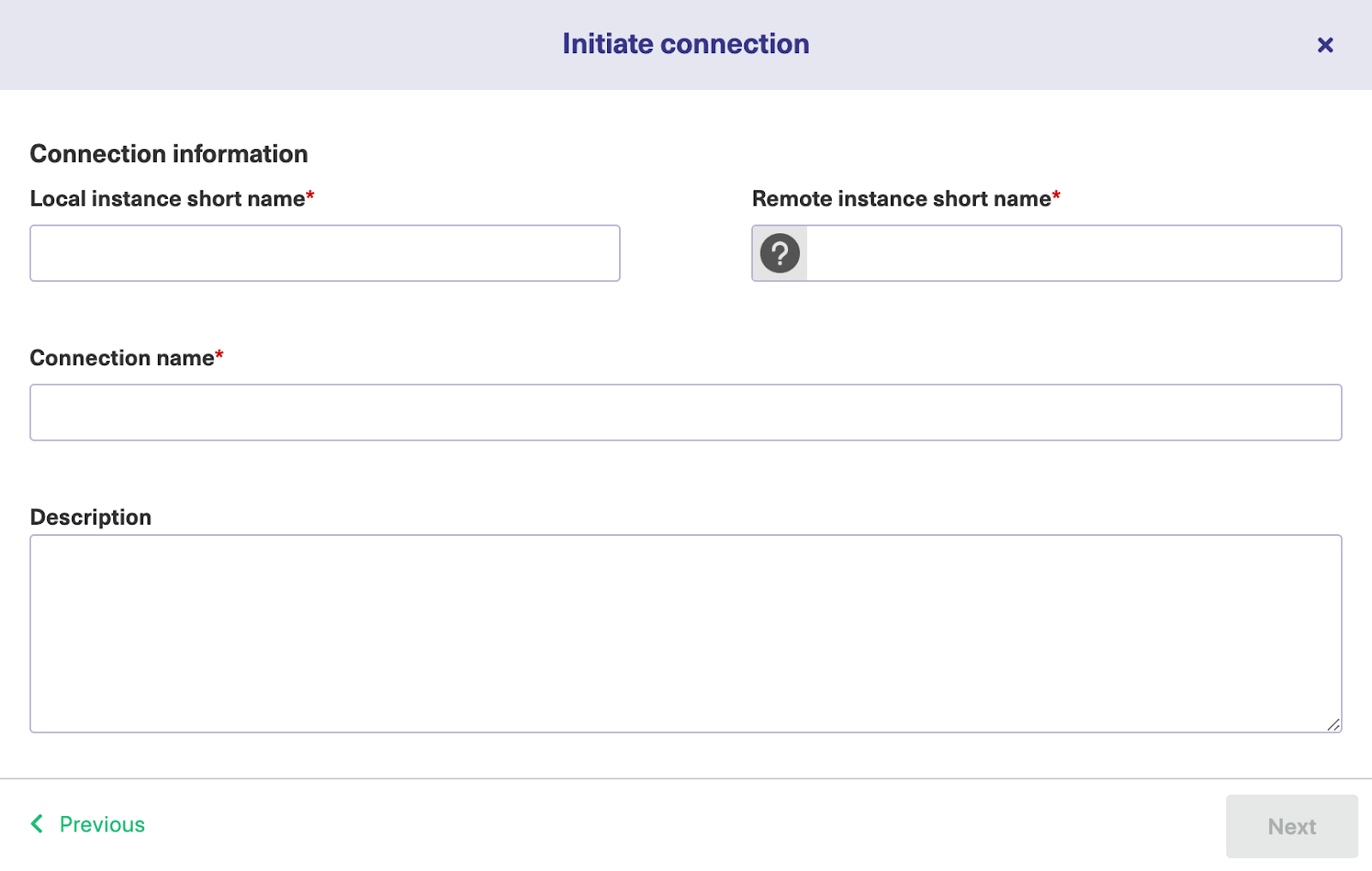Click the left chevron beside Previous
The height and width of the screenshot is (871, 1372).
coord(37,824)
